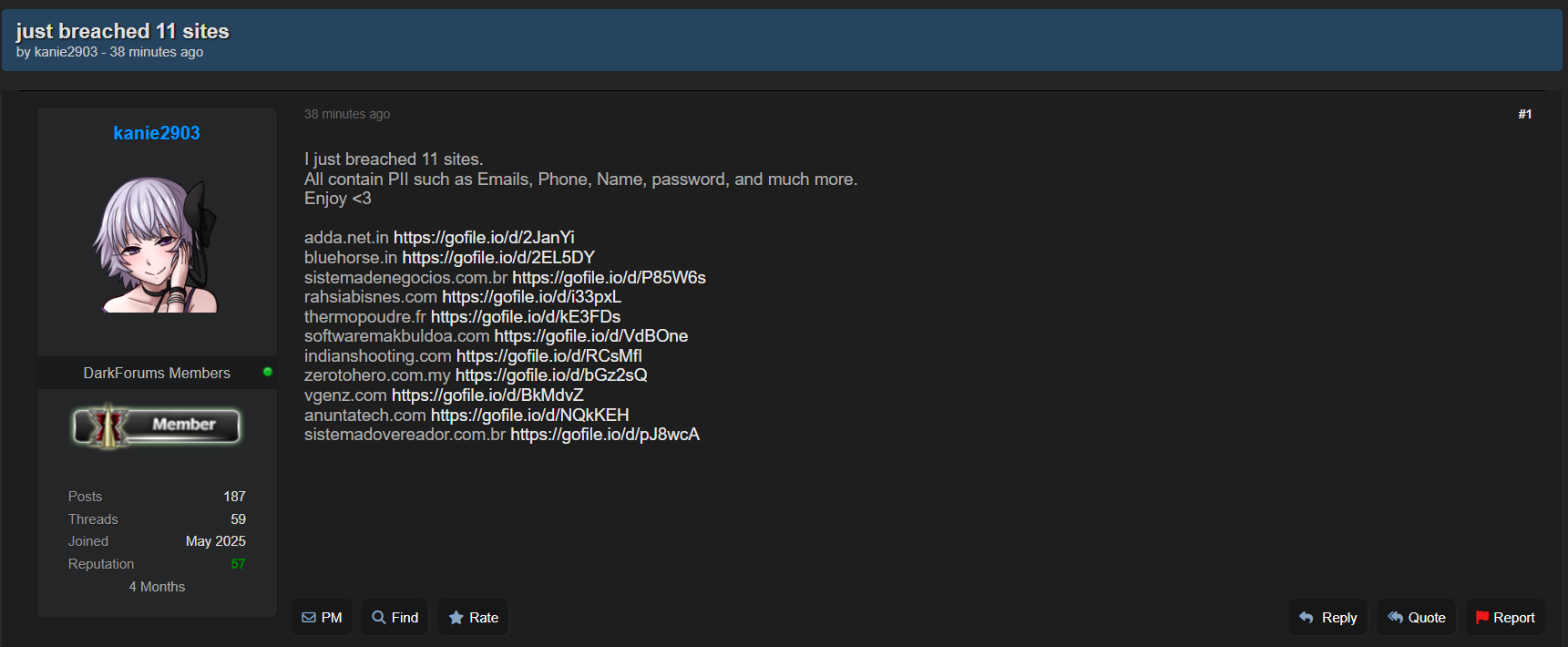
Task: View the user's reputation score of 57
Action: [x=238, y=564]
